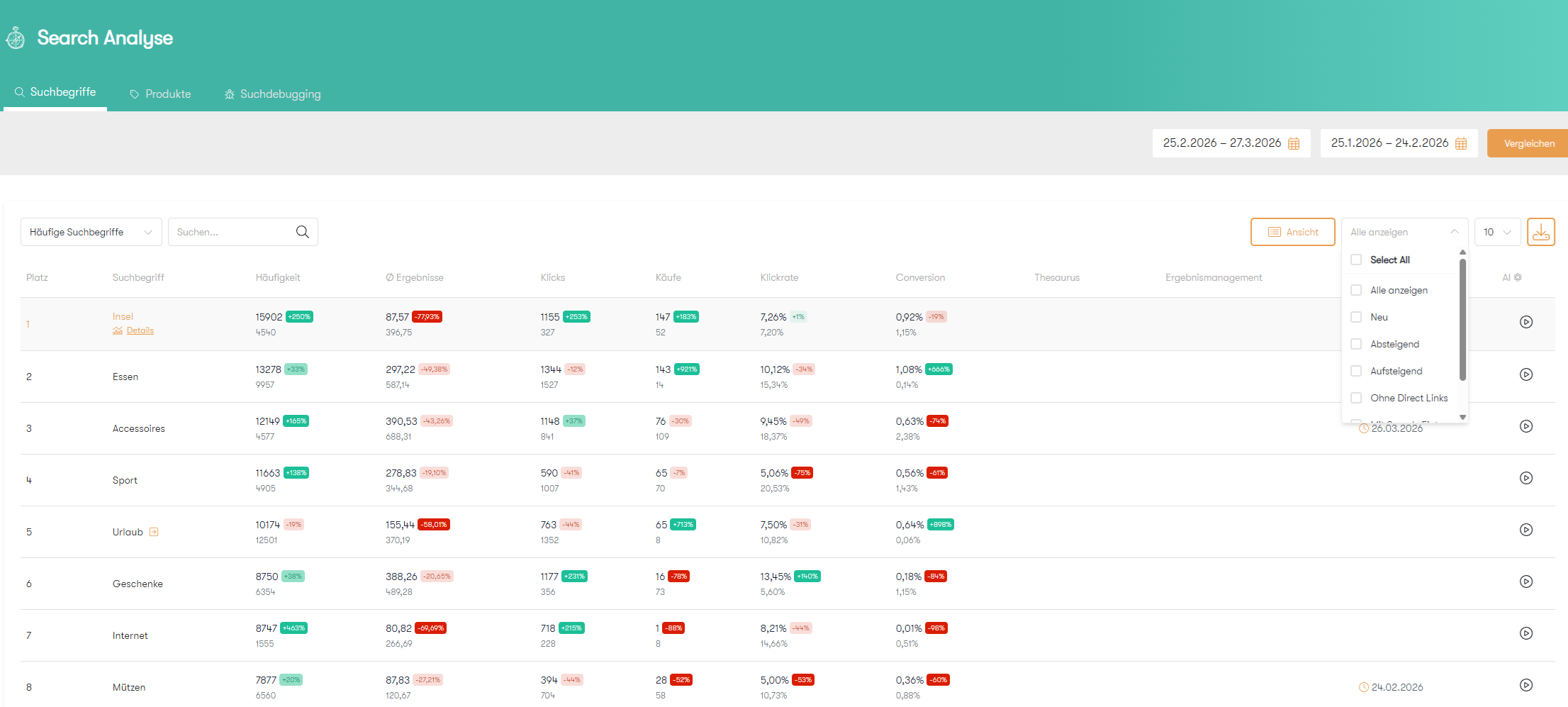Collapse the Alle anzeigen filter dropdown
The image size is (1568, 707).
click(x=1454, y=231)
